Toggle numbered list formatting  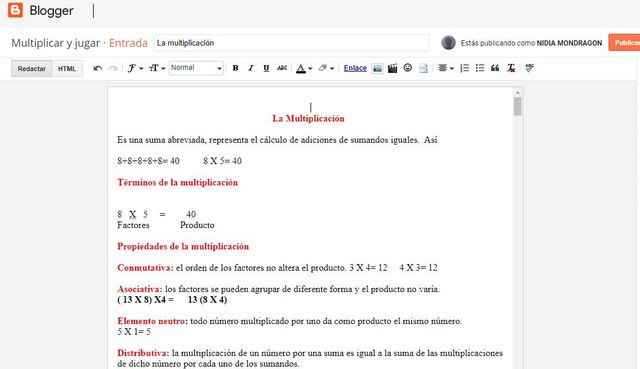[x=464, y=68]
